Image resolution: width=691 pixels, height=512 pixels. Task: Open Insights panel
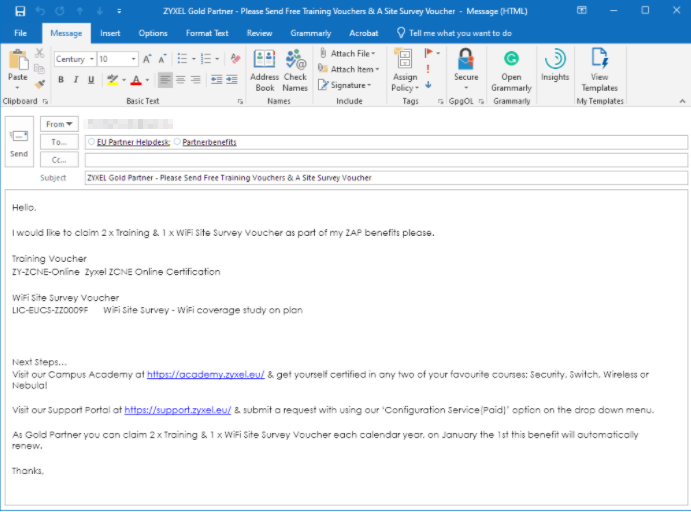tap(555, 66)
